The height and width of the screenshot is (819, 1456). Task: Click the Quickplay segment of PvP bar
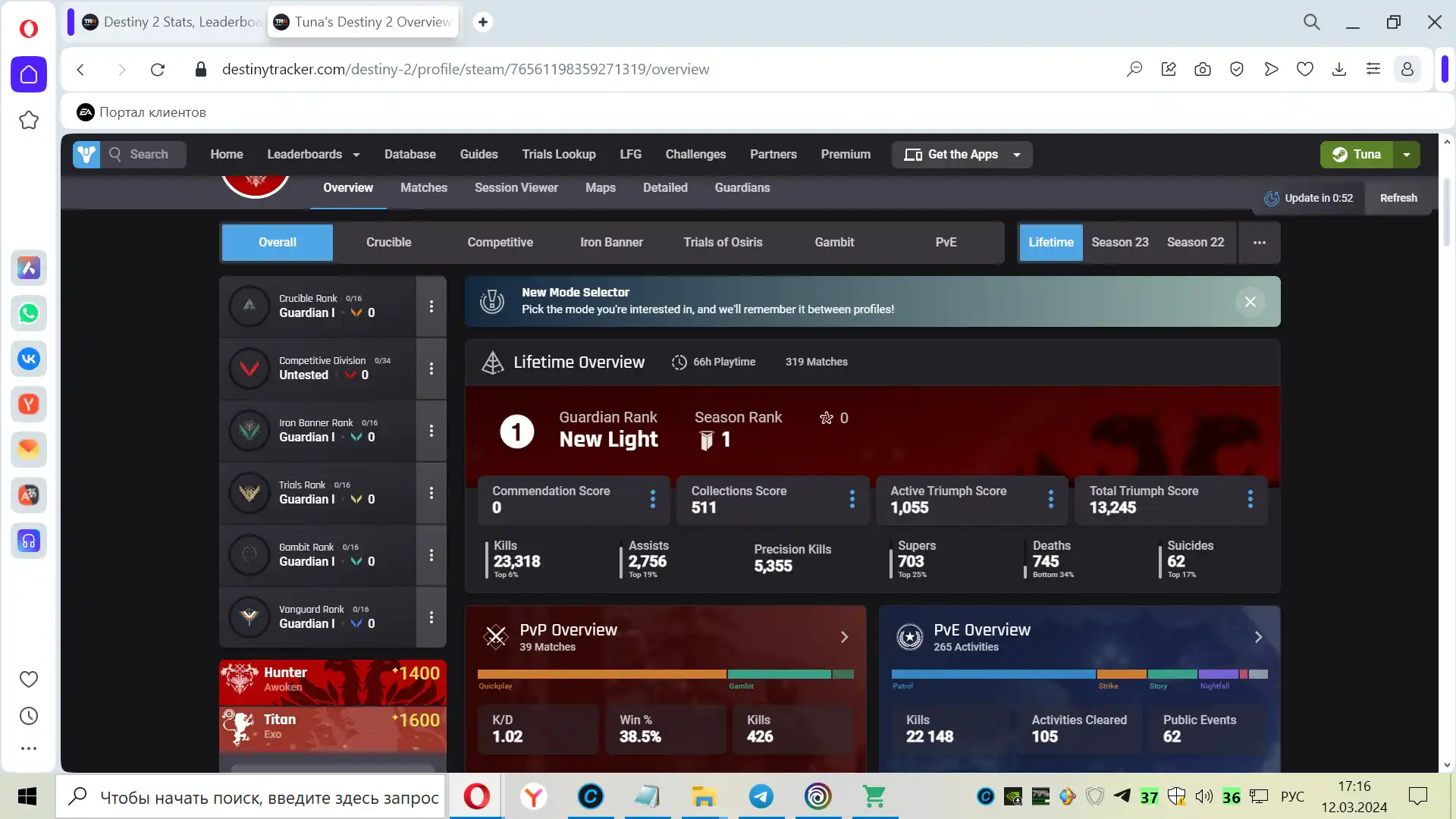pyautogui.click(x=602, y=674)
